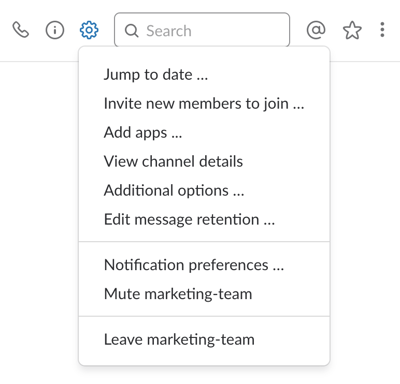Select Mute marketing-team
This screenshot has width=400, height=384.
tap(204, 294)
